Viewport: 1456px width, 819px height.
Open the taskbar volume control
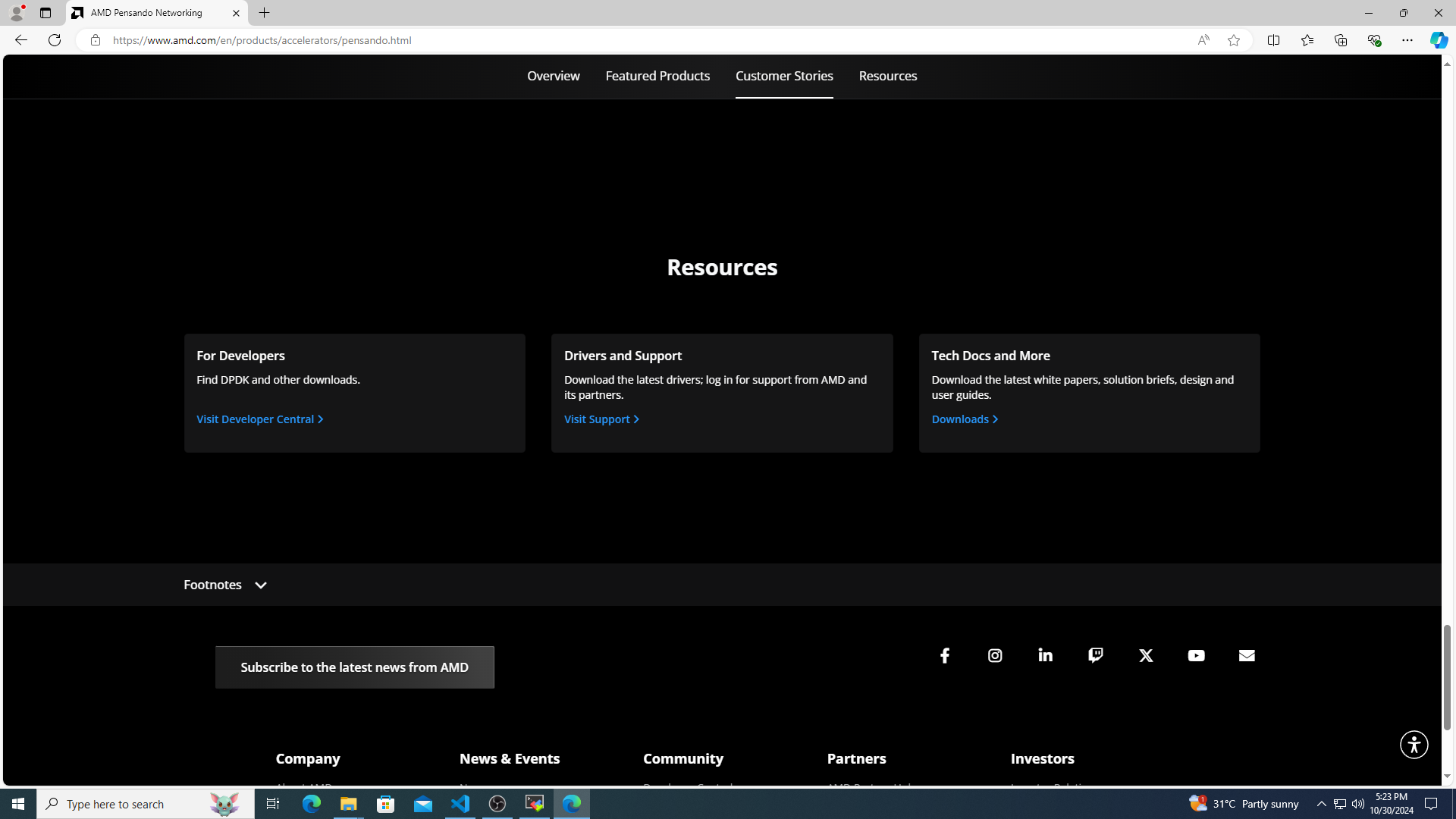click(x=1357, y=804)
